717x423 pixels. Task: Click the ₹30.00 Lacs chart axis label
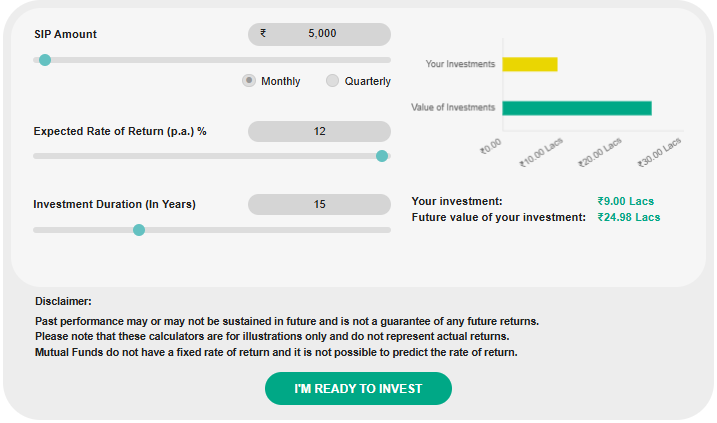click(x=660, y=151)
